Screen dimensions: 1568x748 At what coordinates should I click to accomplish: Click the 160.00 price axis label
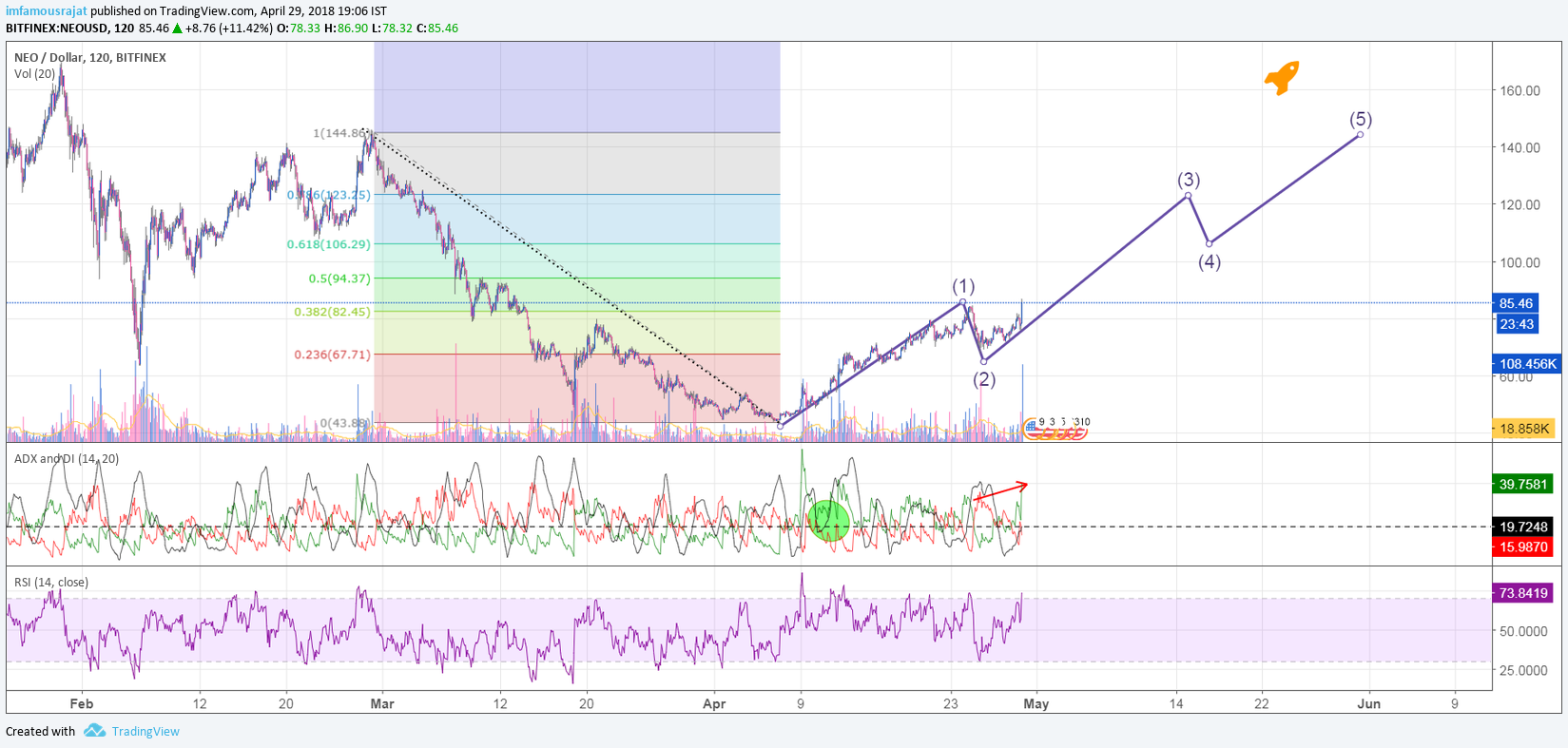pos(1520,90)
